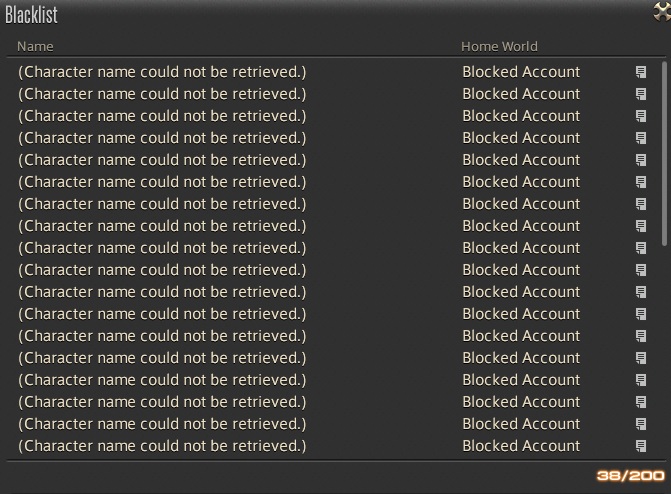Open the memo icon on the sixth row
The height and width of the screenshot is (494, 671).
[641, 182]
